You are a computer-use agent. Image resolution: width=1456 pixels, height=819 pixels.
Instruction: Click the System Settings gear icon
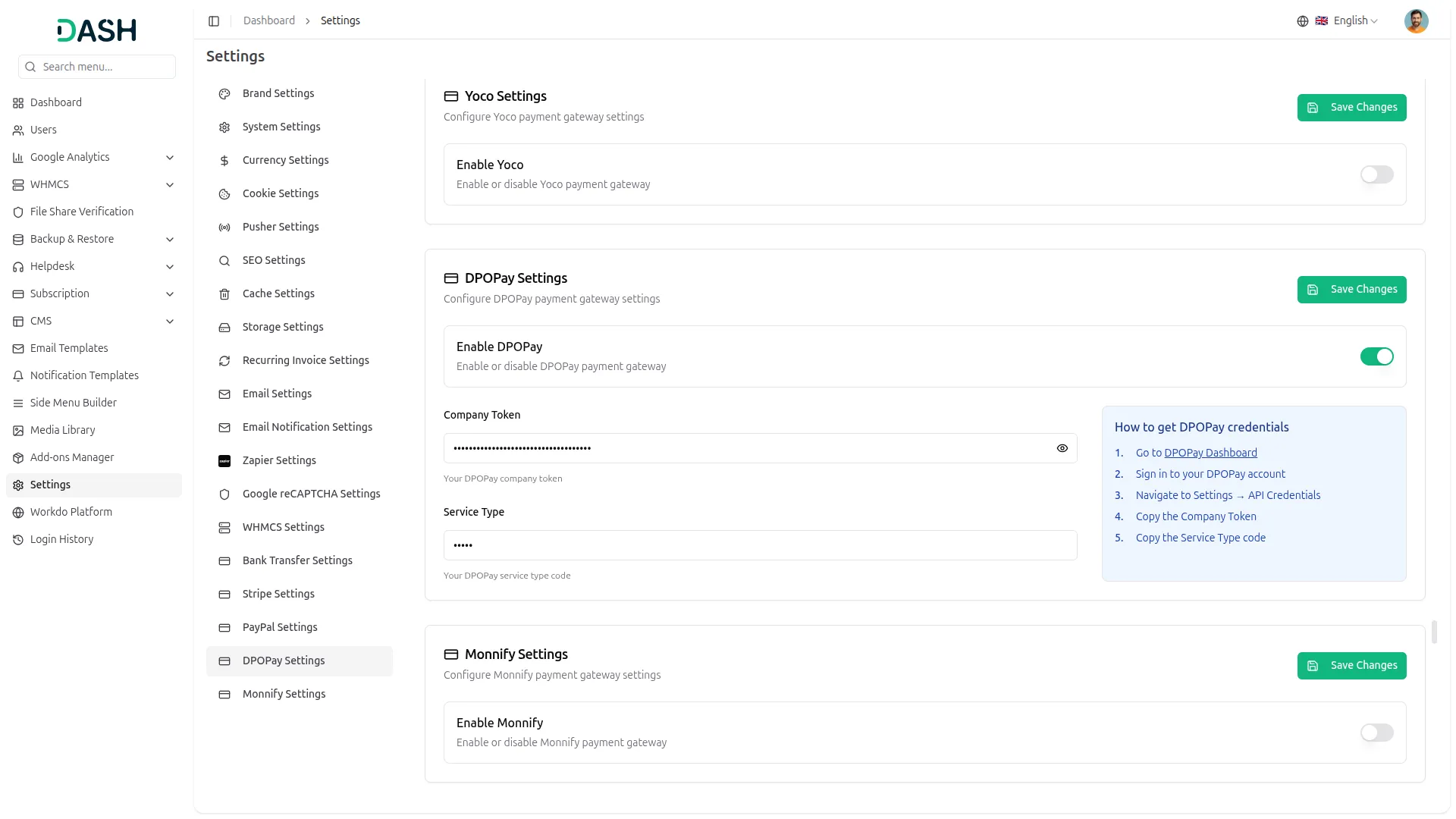tap(224, 127)
